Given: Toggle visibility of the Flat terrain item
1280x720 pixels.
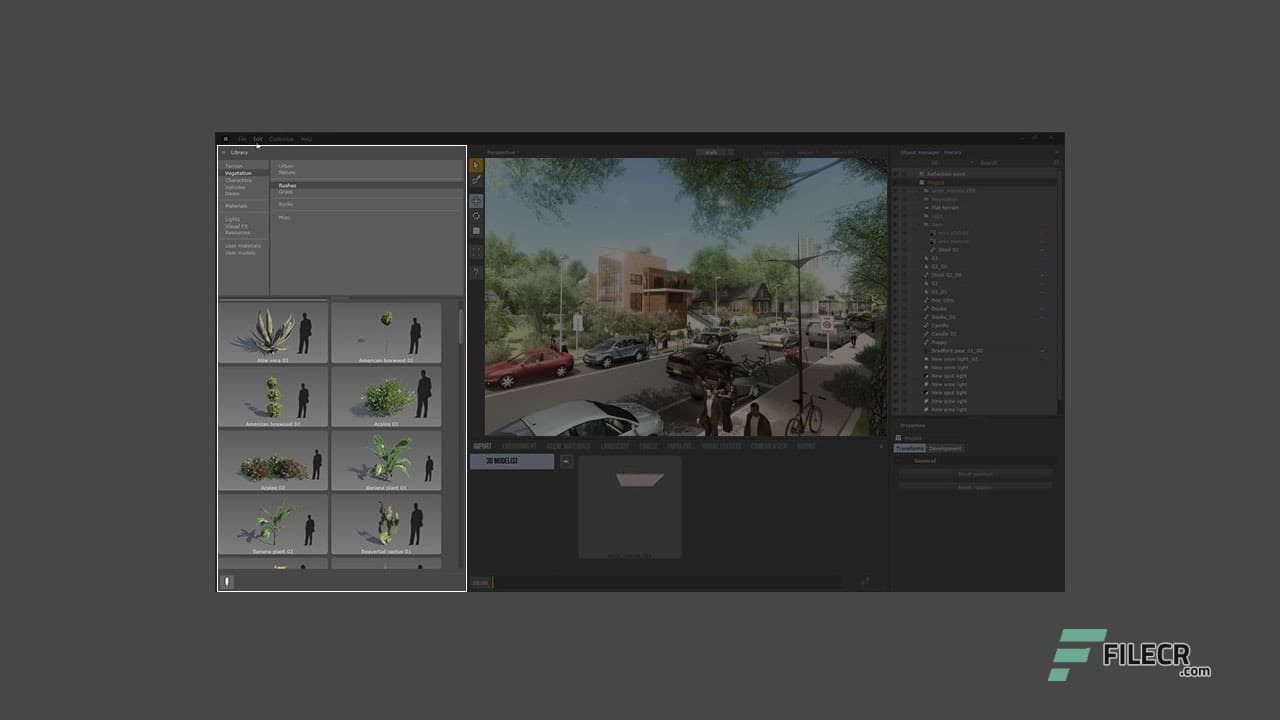Looking at the screenshot, I should coord(897,207).
